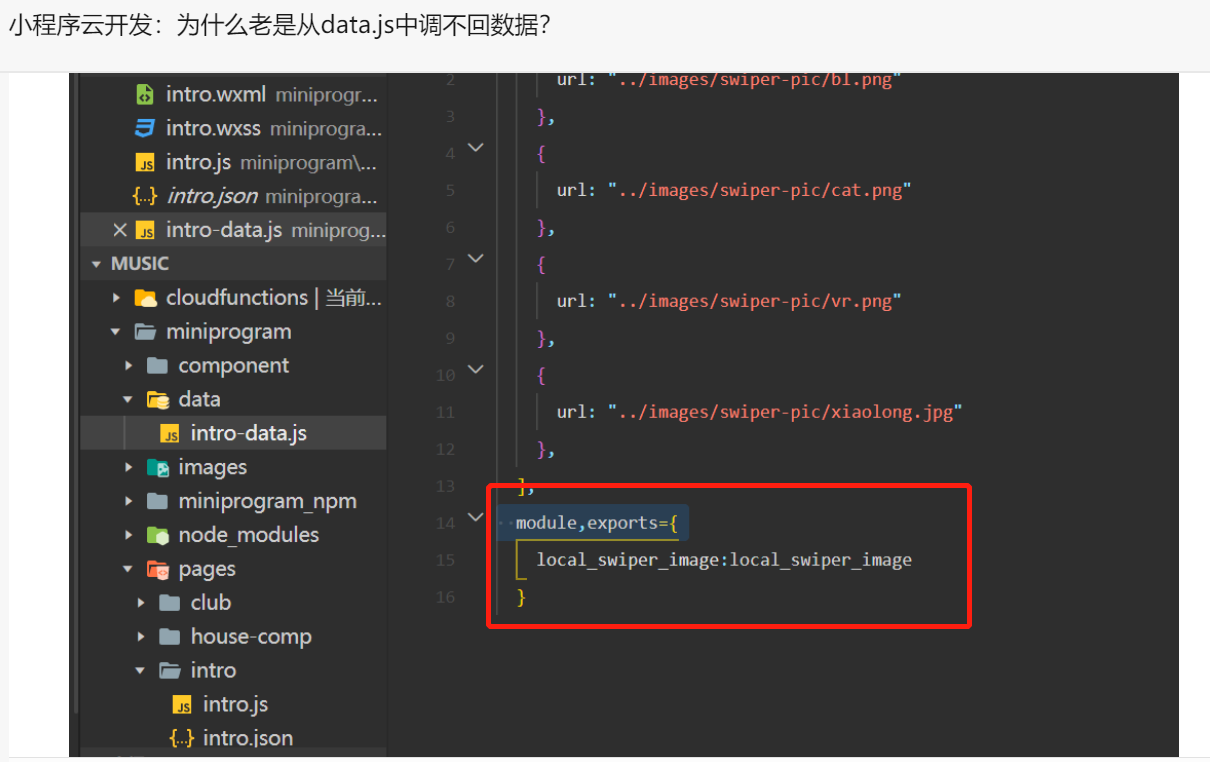Viewport: 1210px width, 762px height.
Task: Click the miniprogram_npm folder icon
Action: [x=157, y=501]
